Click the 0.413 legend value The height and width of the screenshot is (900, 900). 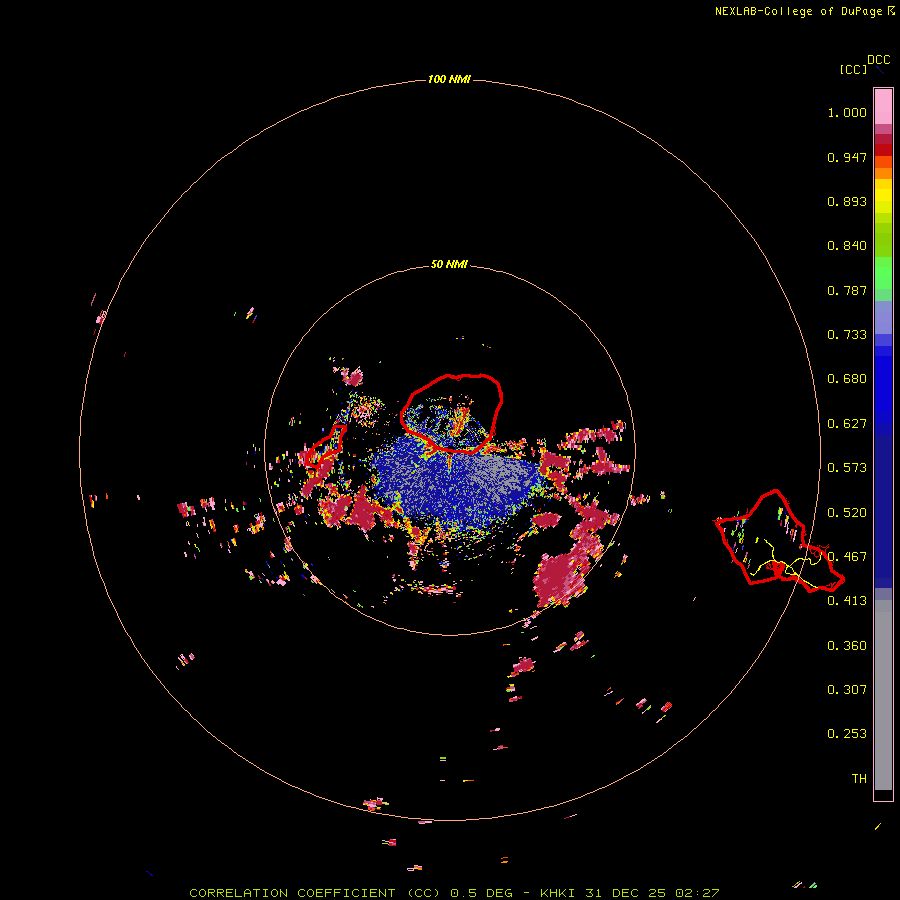pos(847,601)
